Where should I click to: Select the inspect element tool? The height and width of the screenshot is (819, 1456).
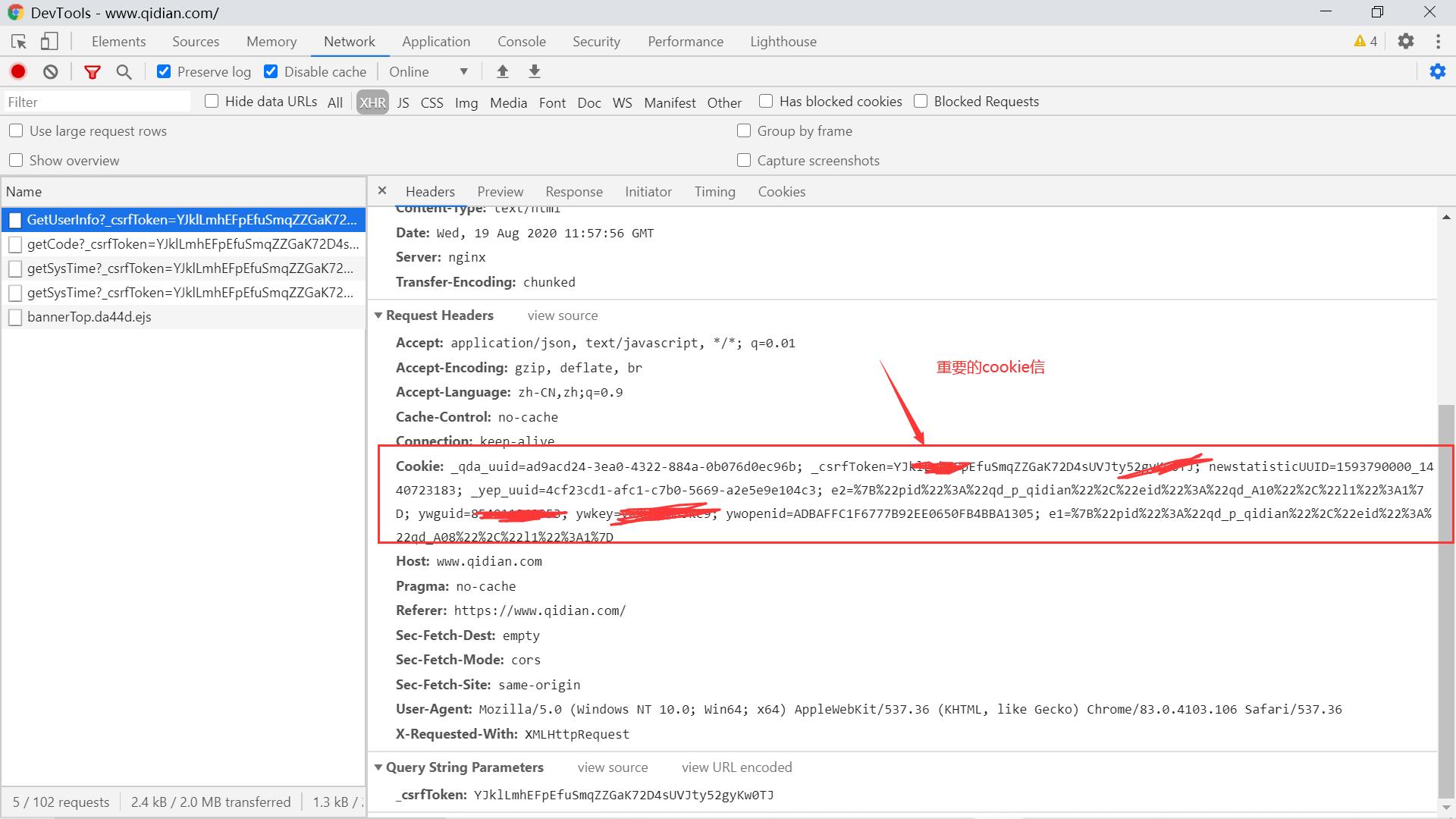[x=18, y=42]
